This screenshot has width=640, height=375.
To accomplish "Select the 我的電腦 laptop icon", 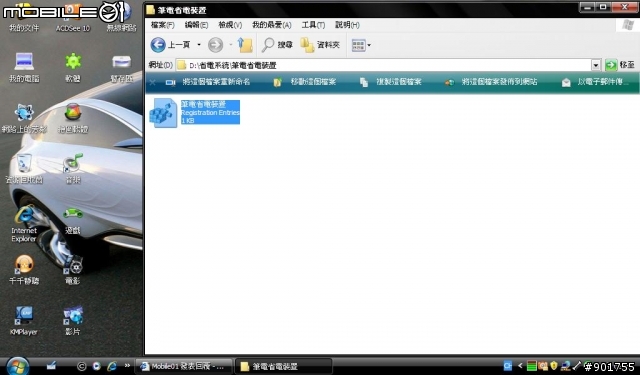I will pos(24,68).
